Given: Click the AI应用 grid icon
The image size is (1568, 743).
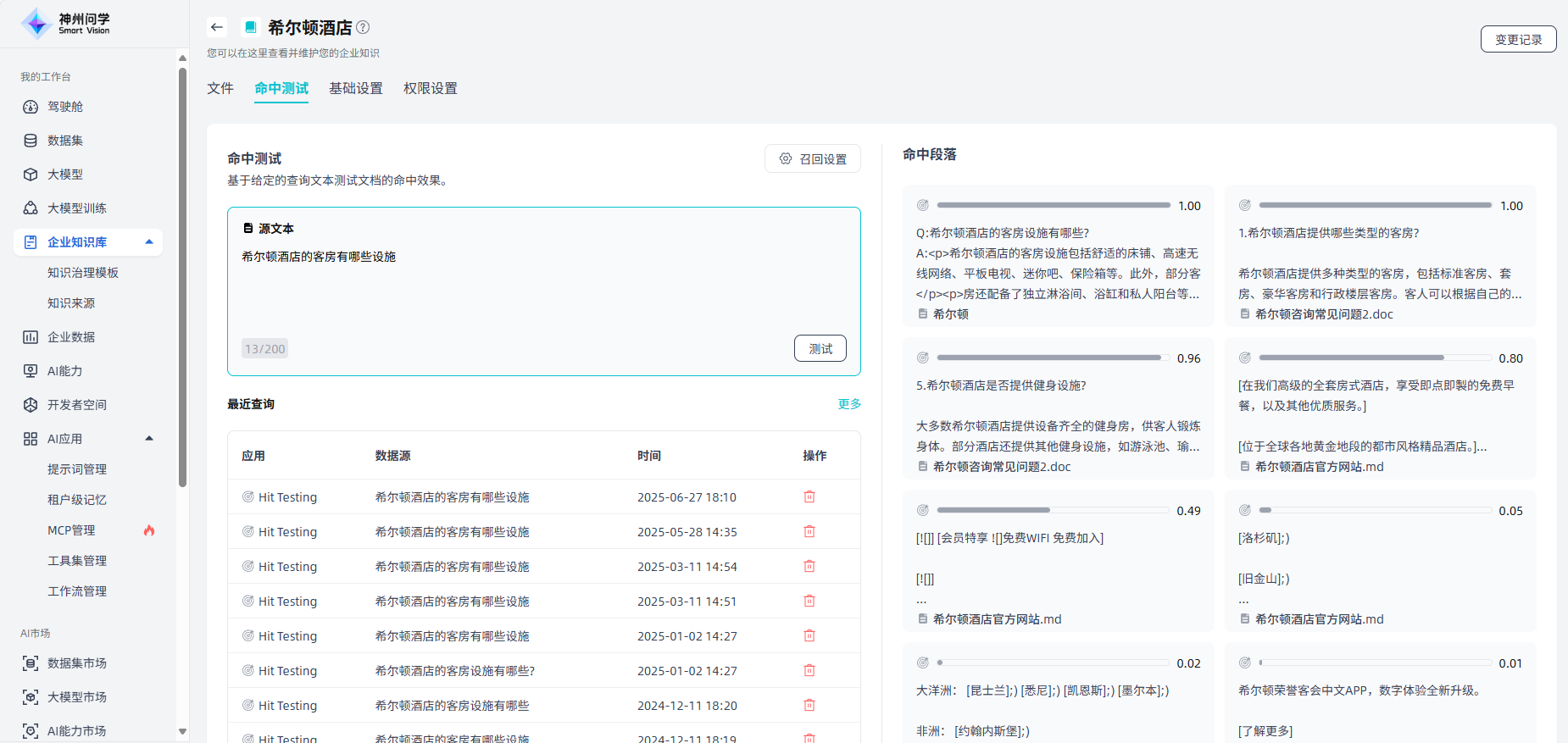Looking at the screenshot, I should 31,439.
